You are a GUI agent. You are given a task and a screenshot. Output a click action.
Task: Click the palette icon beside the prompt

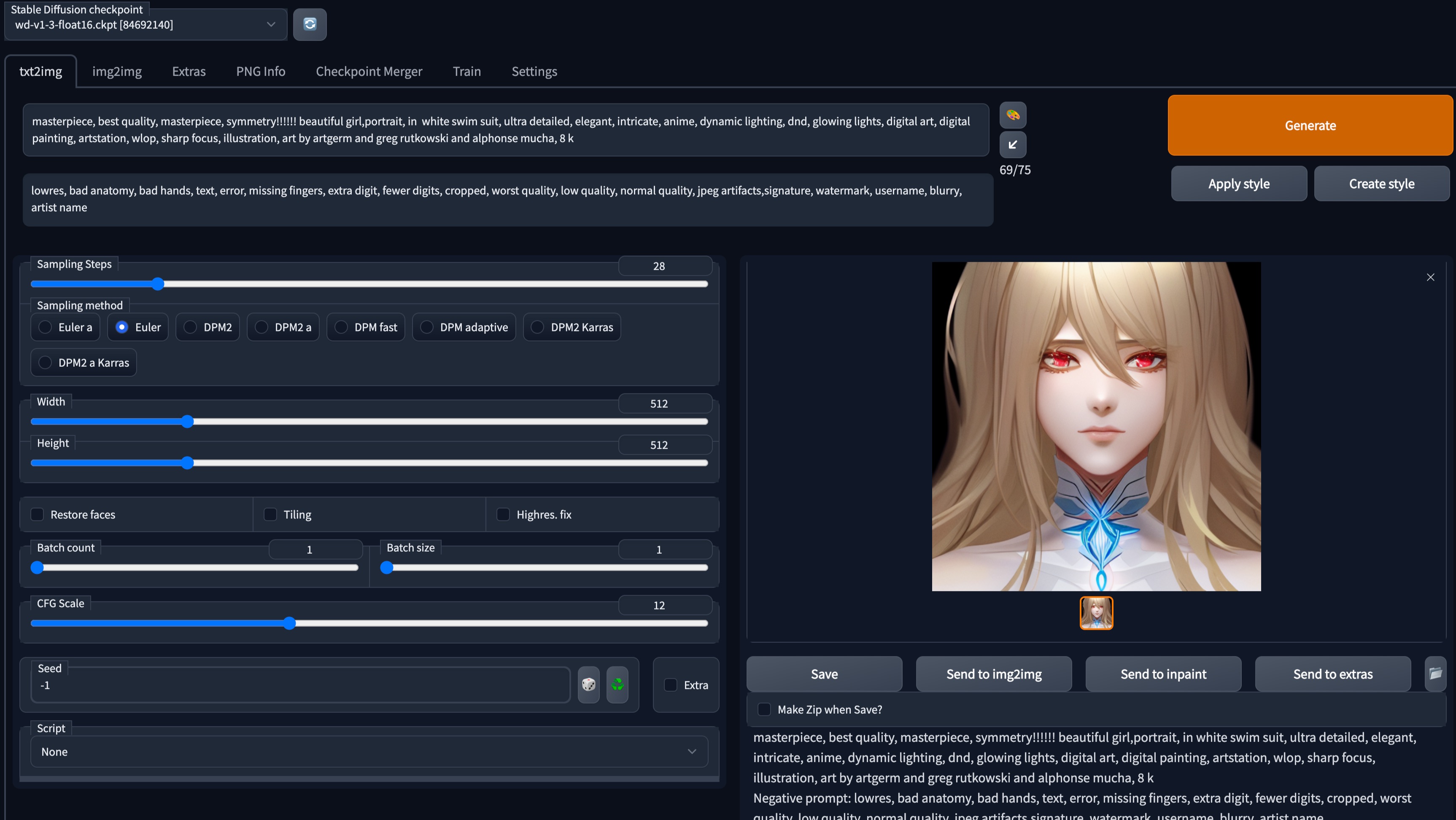[1013, 115]
